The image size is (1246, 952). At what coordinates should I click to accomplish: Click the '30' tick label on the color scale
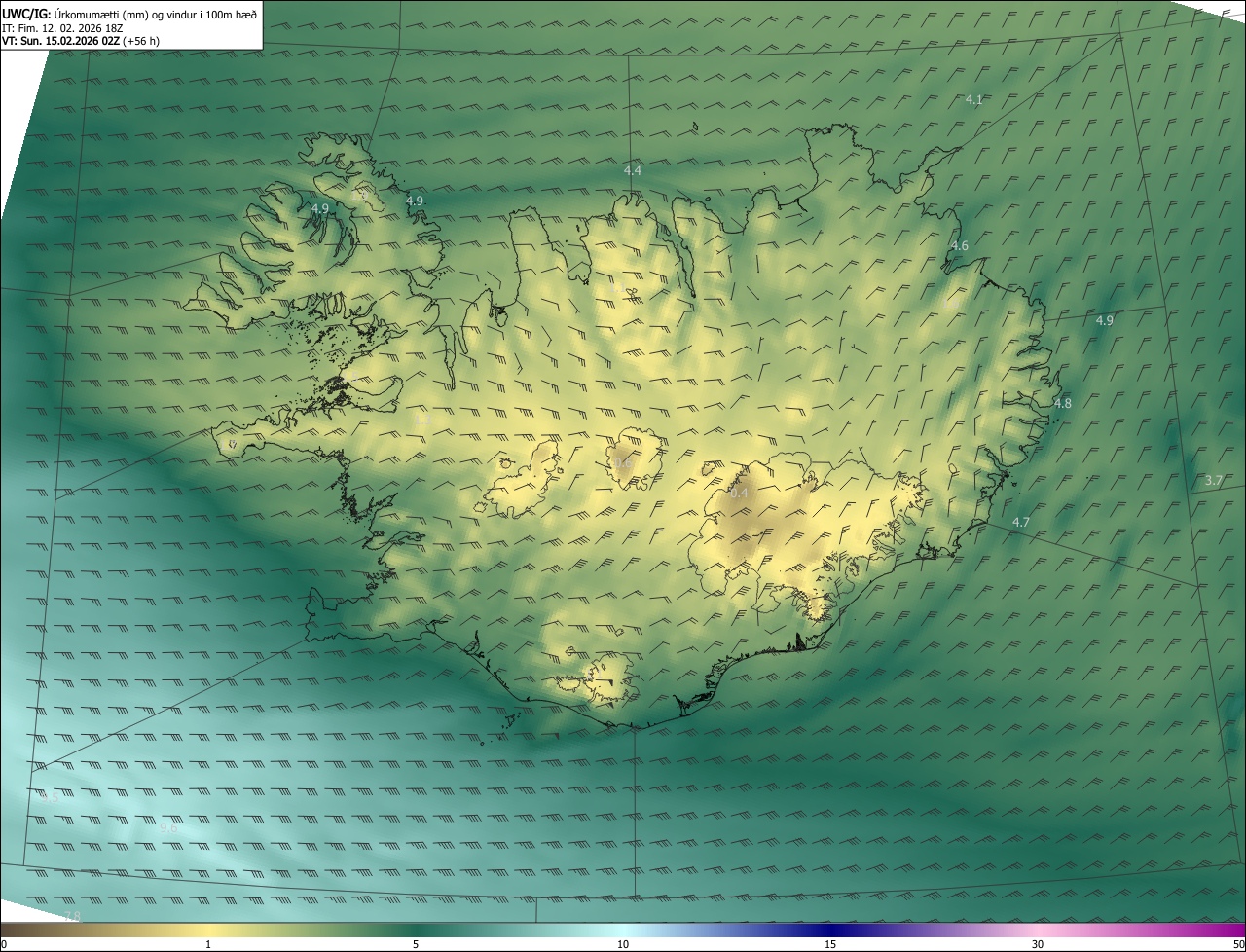[x=1038, y=944]
